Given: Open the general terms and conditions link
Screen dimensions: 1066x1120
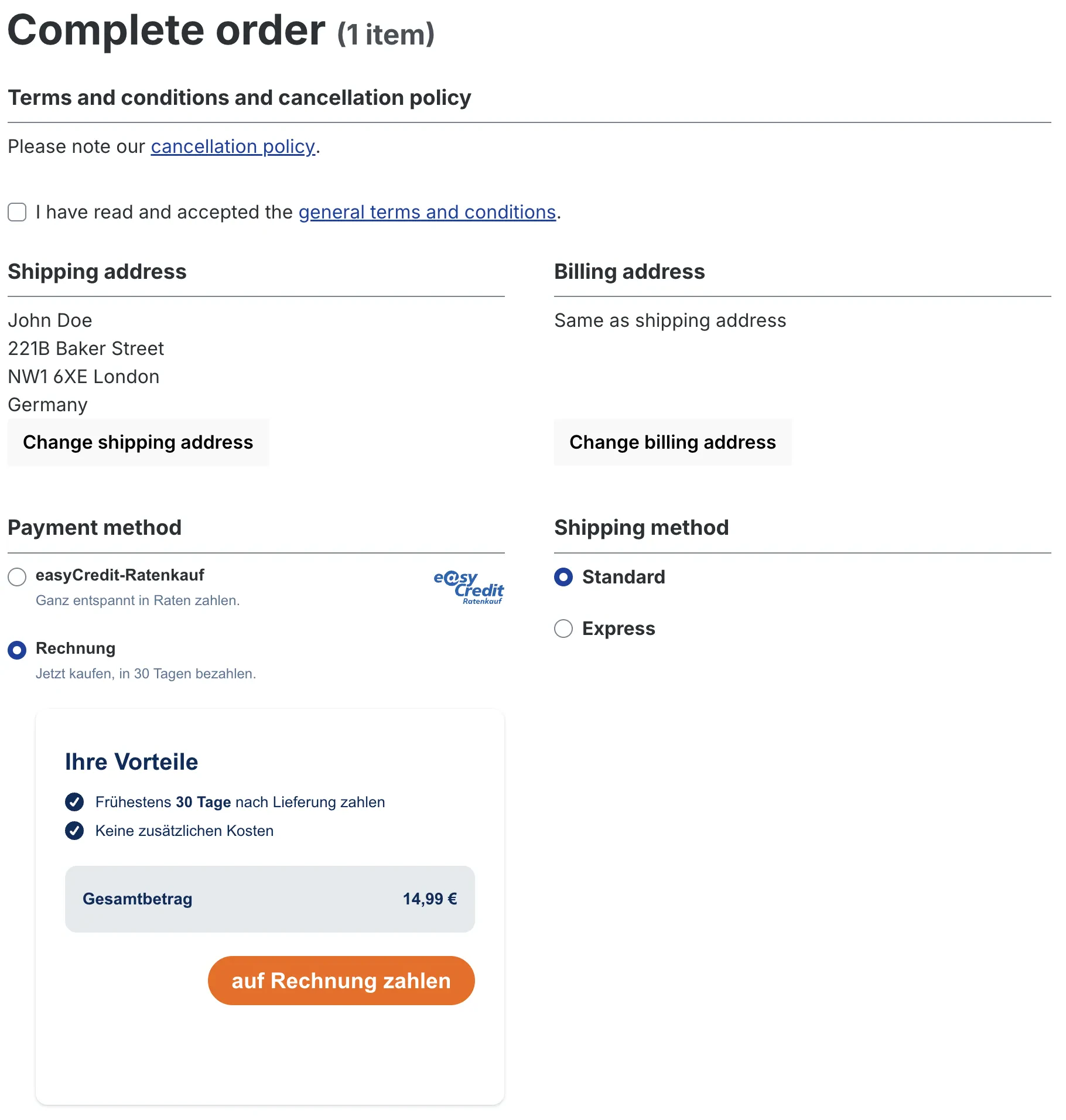Looking at the screenshot, I should (x=427, y=212).
